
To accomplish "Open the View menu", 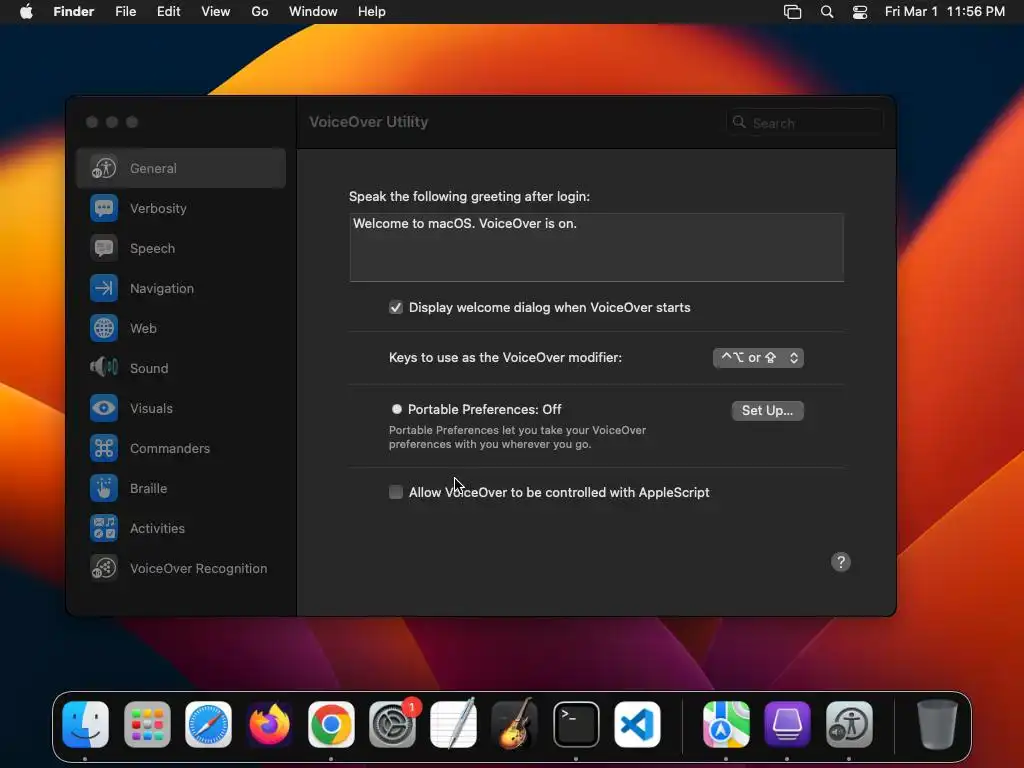I will pyautogui.click(x=216, y=12).
